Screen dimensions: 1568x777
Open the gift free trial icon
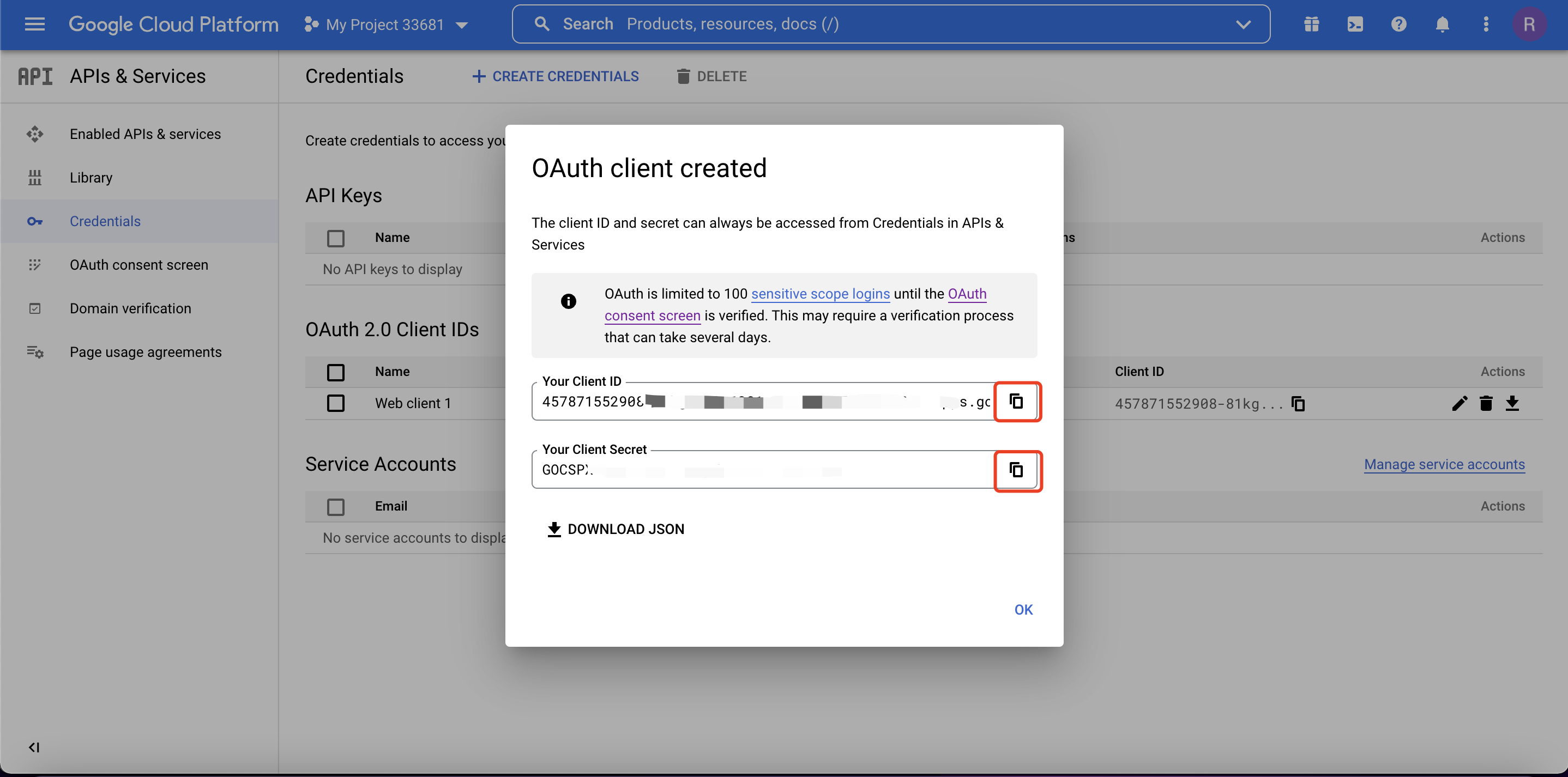coord(1311,25)
